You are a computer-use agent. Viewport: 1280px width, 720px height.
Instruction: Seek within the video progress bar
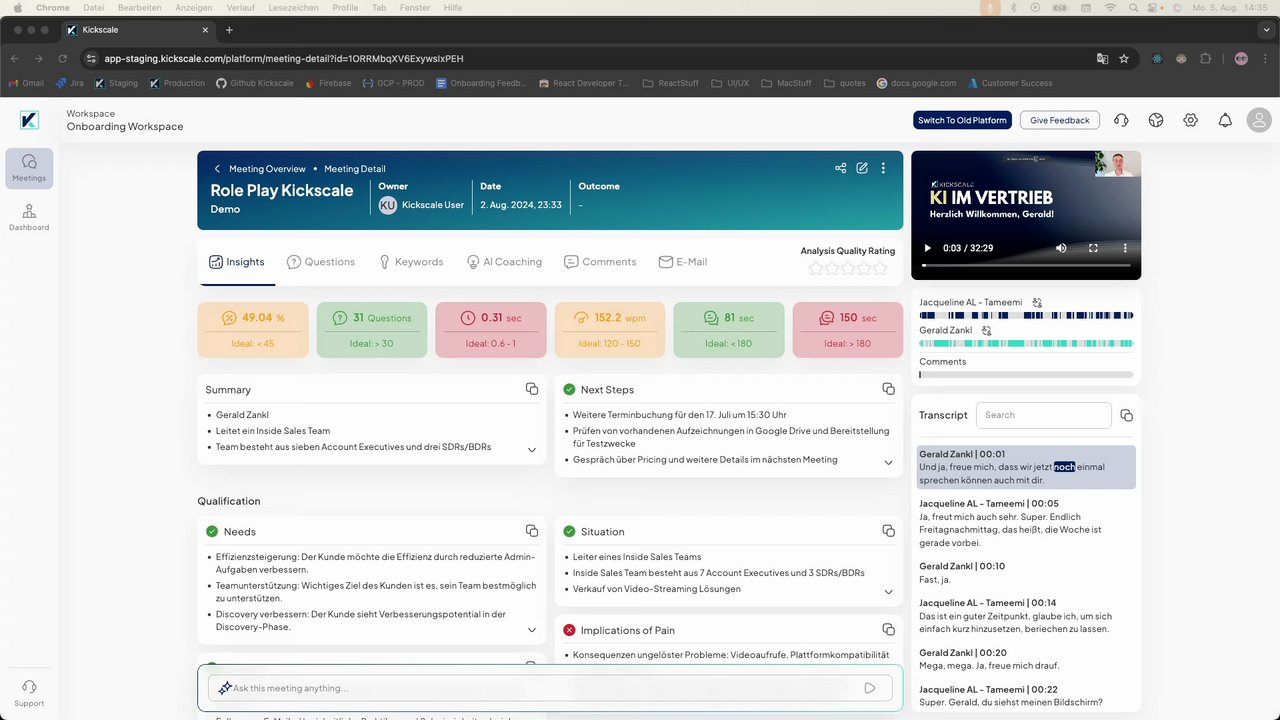pos(1026,266)
